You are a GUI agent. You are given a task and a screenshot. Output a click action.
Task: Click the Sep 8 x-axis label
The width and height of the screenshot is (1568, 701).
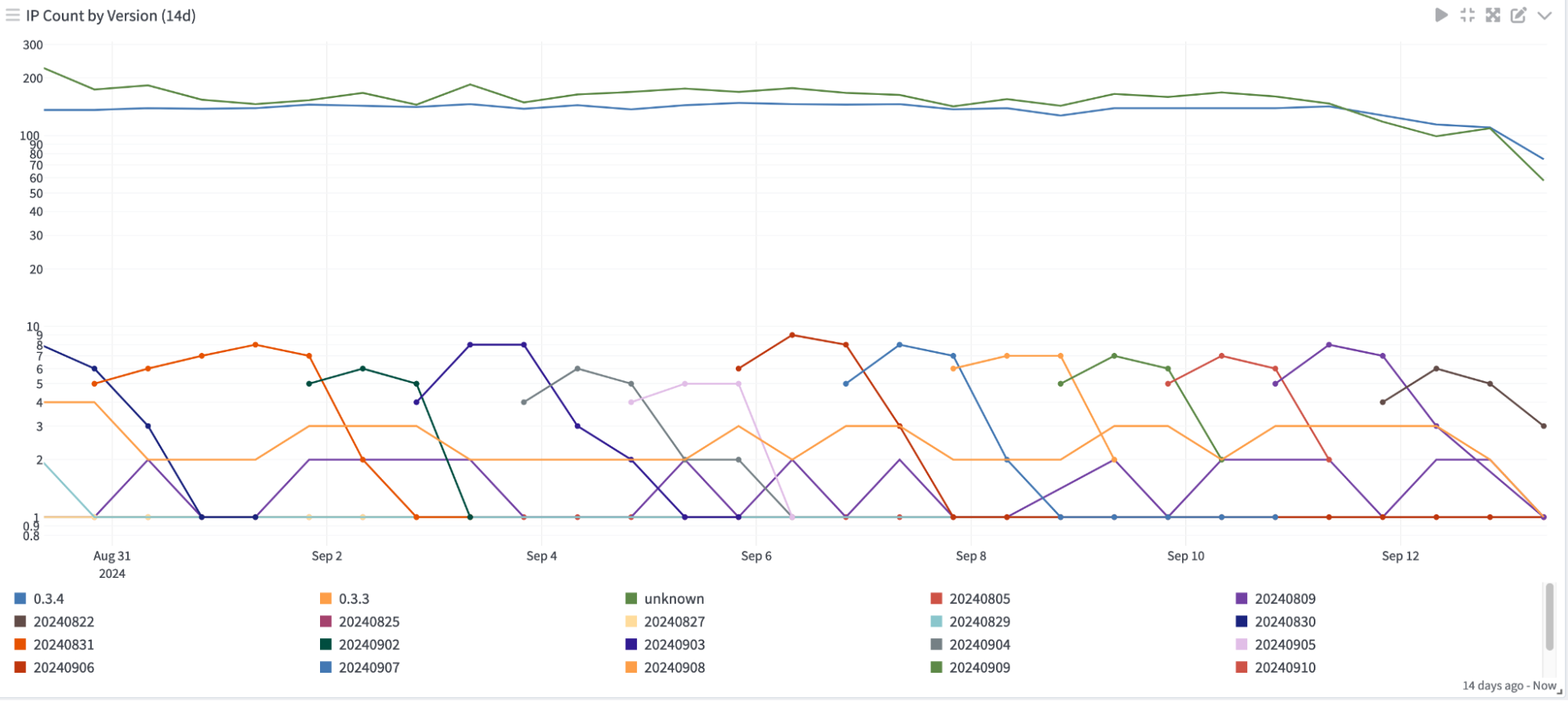(971, 556)
